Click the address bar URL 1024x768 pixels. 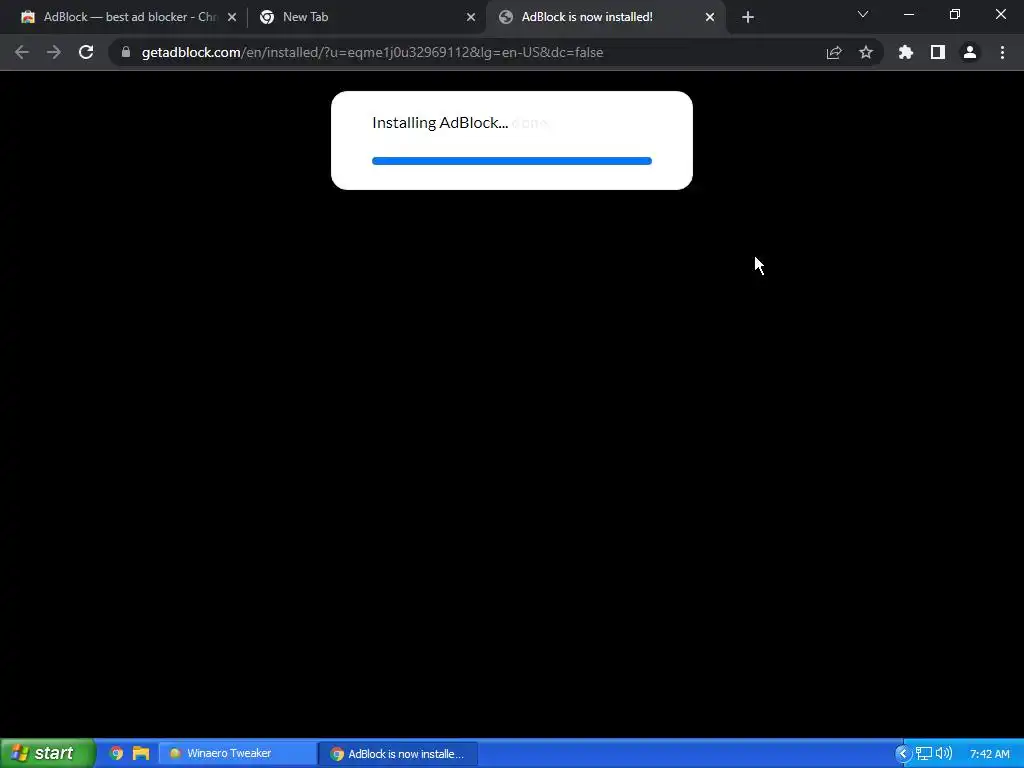point(372,52)
